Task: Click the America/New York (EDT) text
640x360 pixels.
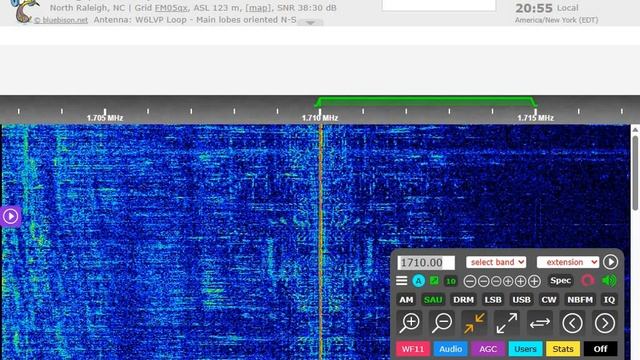Action: click(x=556, y=20)
